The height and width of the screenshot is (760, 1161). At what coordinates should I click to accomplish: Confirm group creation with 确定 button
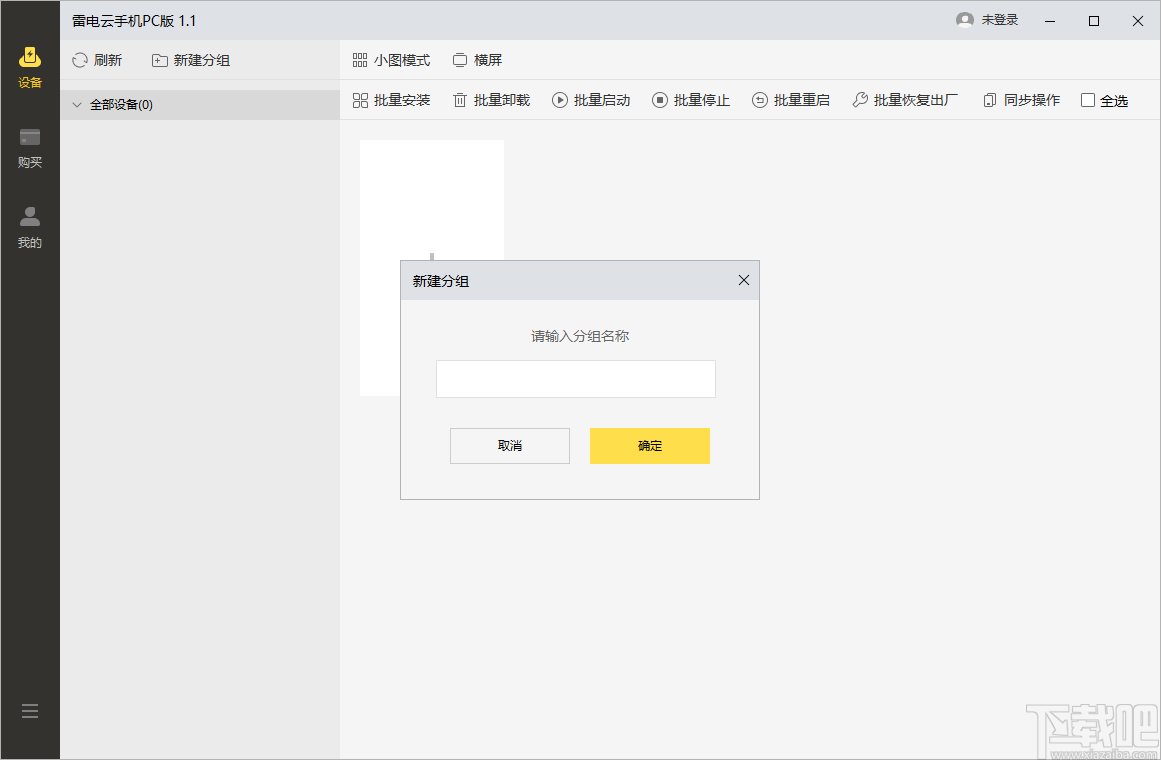(x=649, y=445)
